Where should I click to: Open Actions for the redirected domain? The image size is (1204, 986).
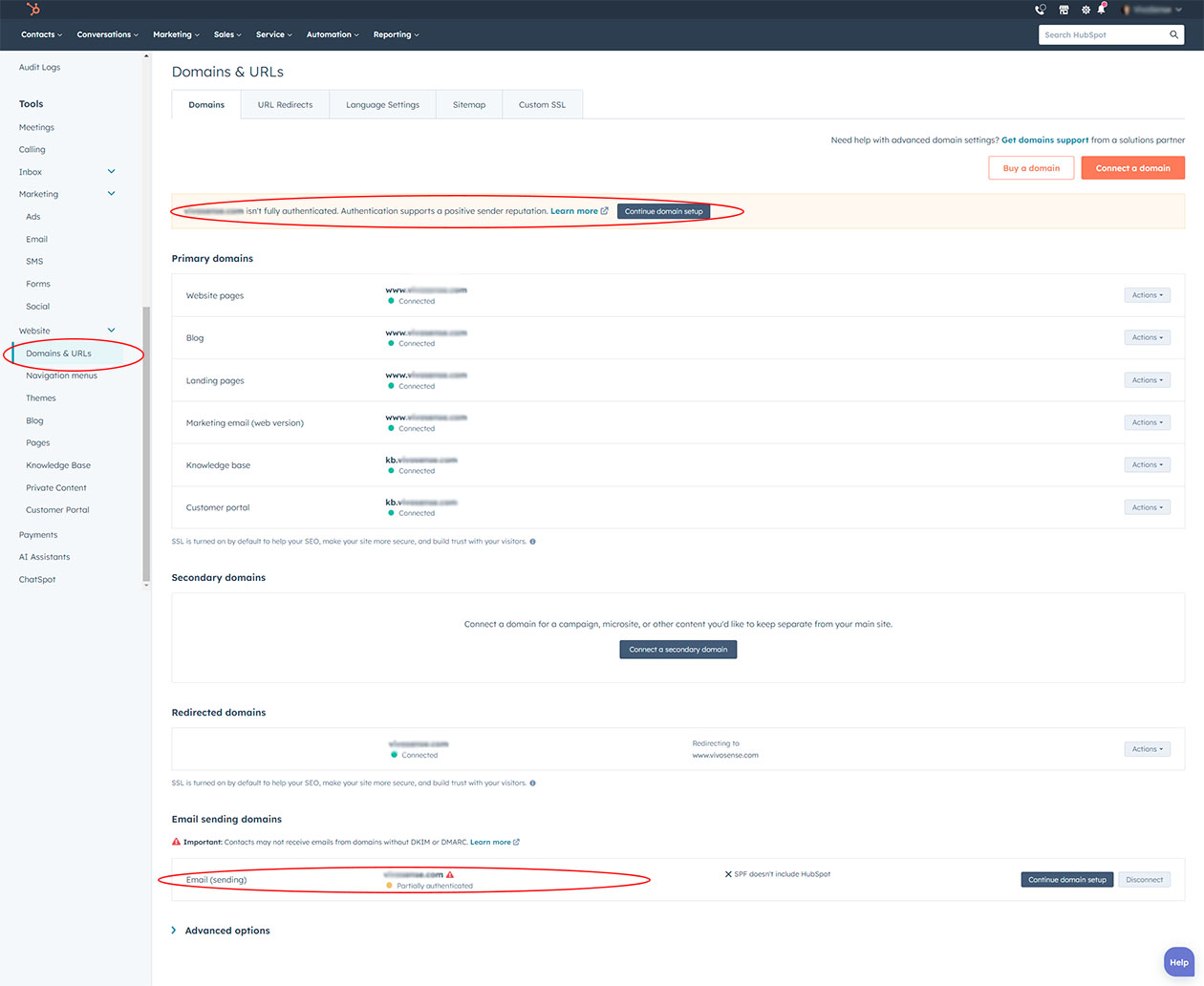click(1147, 749)
